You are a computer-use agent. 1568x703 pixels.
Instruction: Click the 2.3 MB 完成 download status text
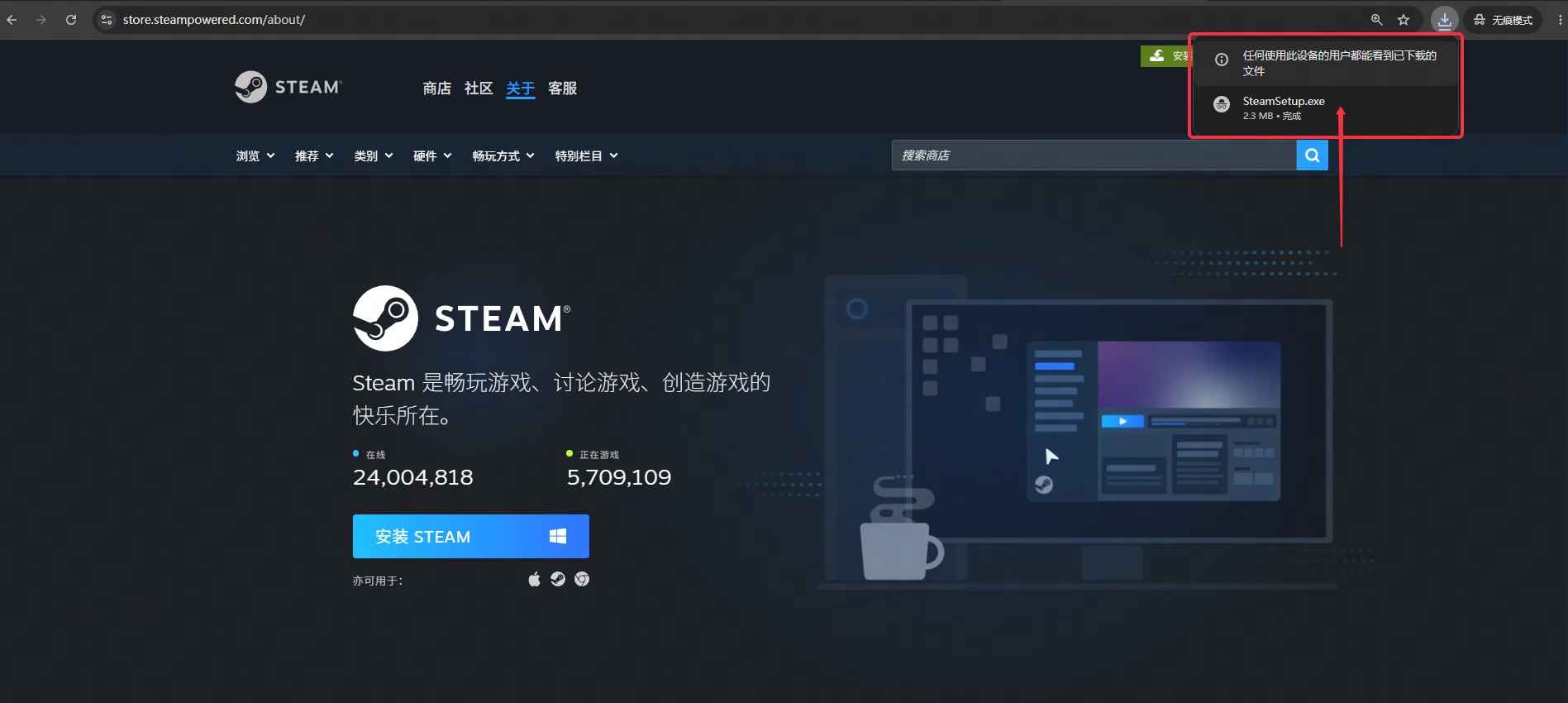coord(1272,116)
